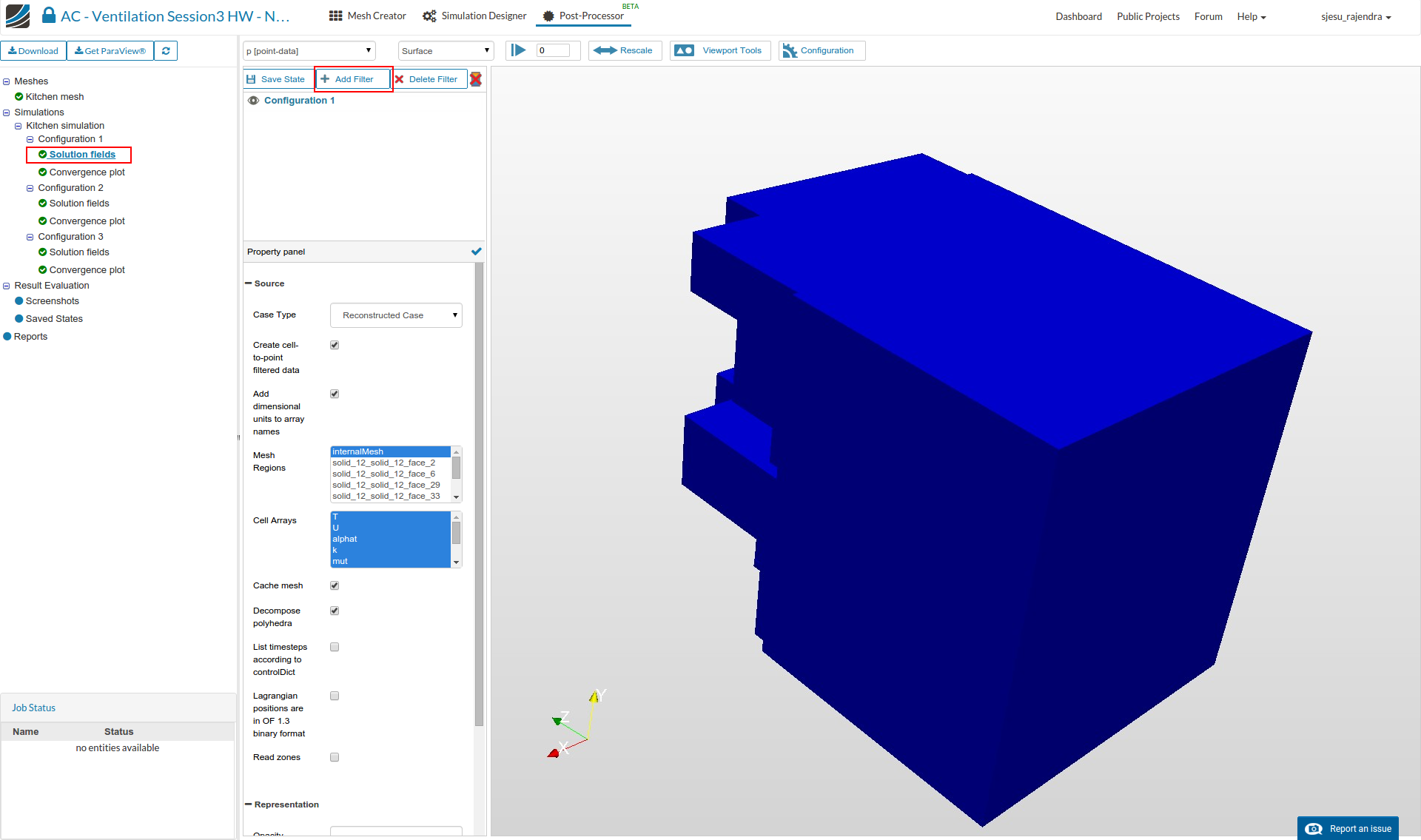Switch to the Mesh Creator tab

368,16
